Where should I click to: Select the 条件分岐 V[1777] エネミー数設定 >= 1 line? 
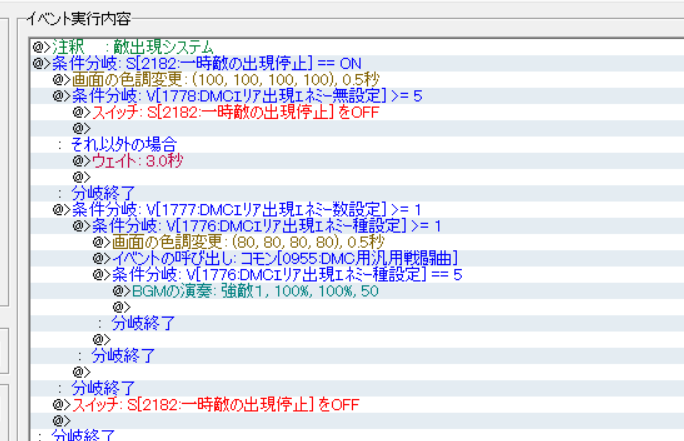coord(237,209)
